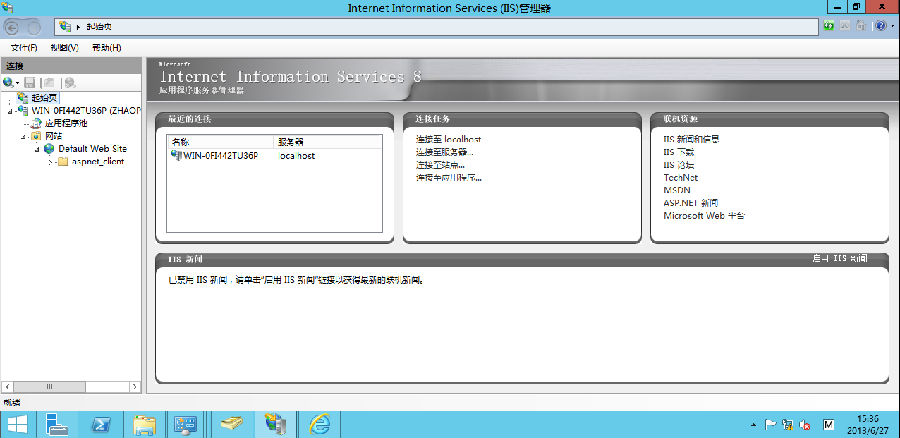Click the globe connect icon in the Connections toolbar

7,83
